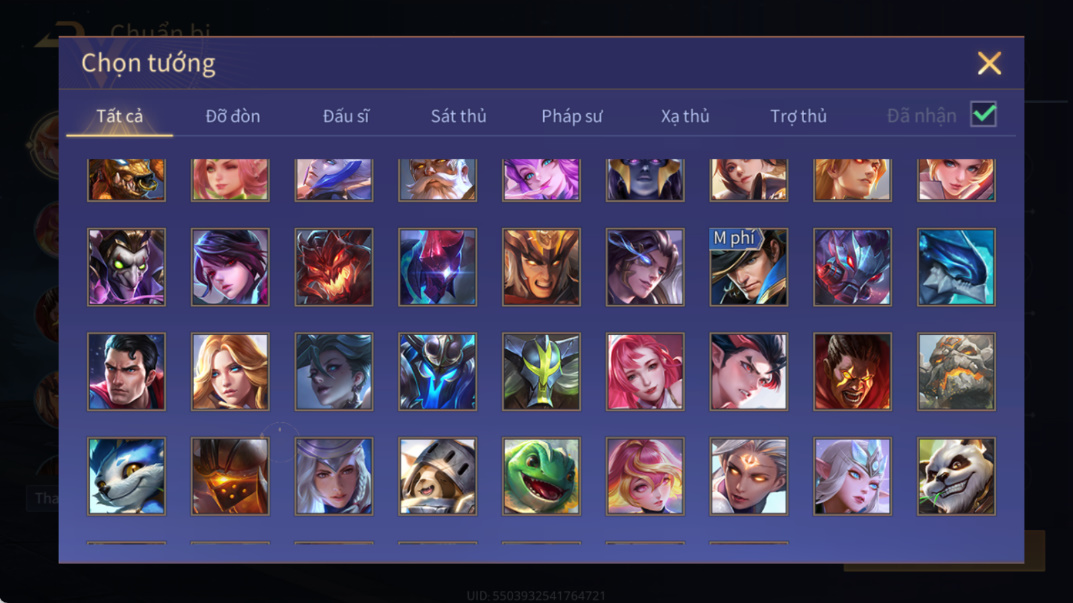Select the hero marked M phí
The image size is (1073, 603).
pos(749,267)
